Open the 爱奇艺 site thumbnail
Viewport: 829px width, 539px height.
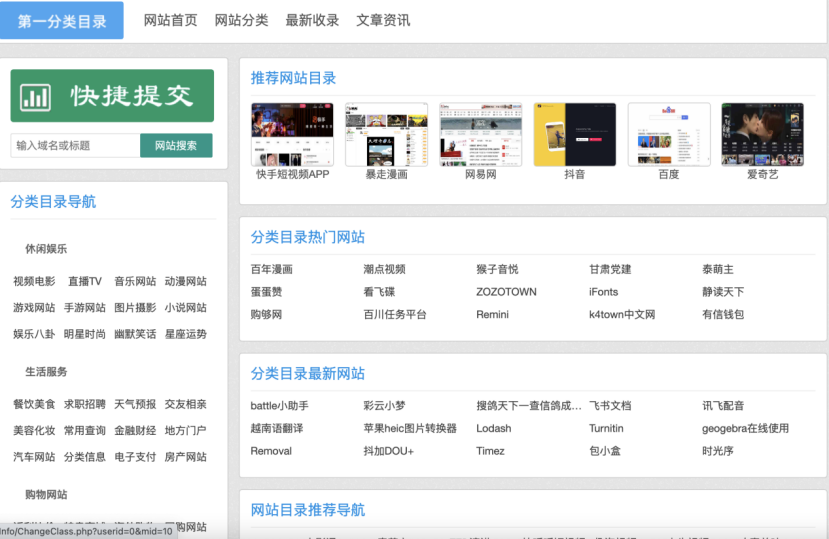[762, 134]
